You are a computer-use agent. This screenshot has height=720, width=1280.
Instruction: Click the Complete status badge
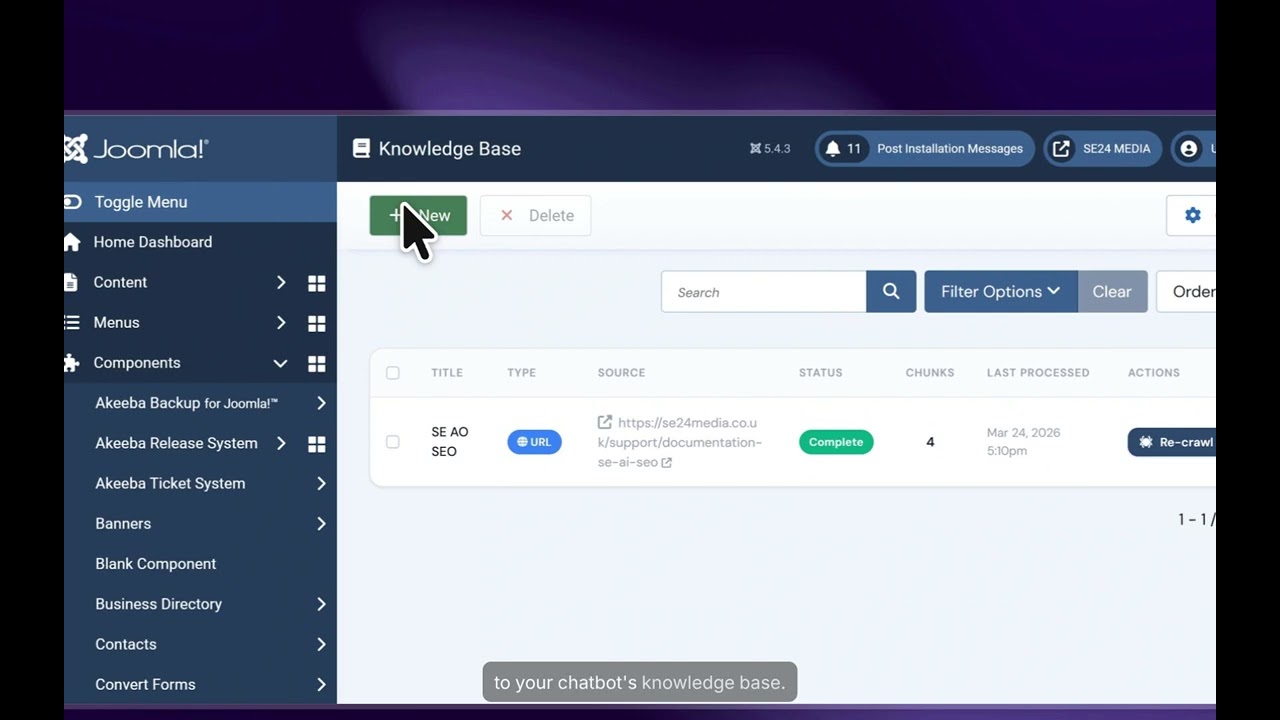(x=836, y=442)
